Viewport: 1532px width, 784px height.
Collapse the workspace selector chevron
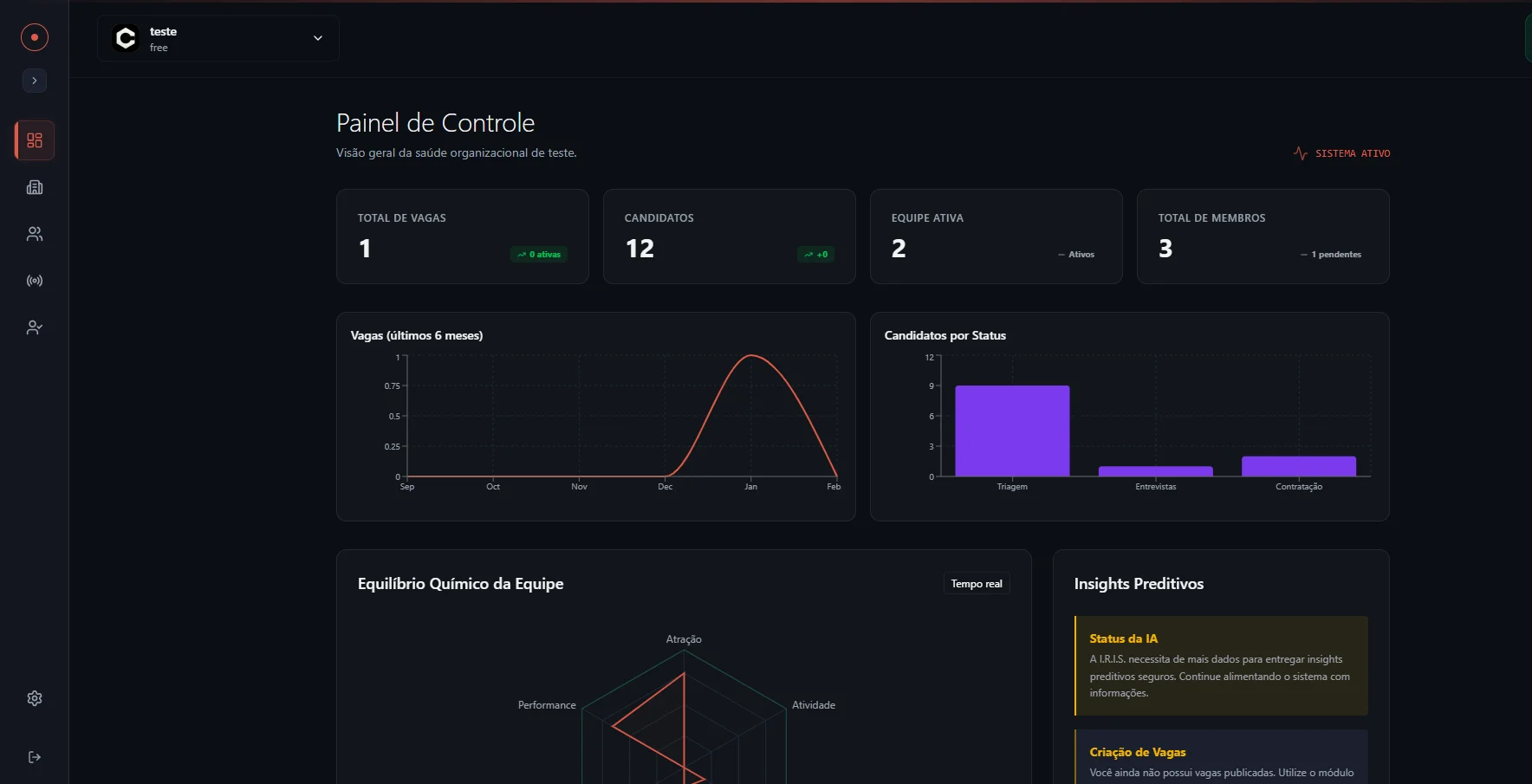click(x=317, y=38)
